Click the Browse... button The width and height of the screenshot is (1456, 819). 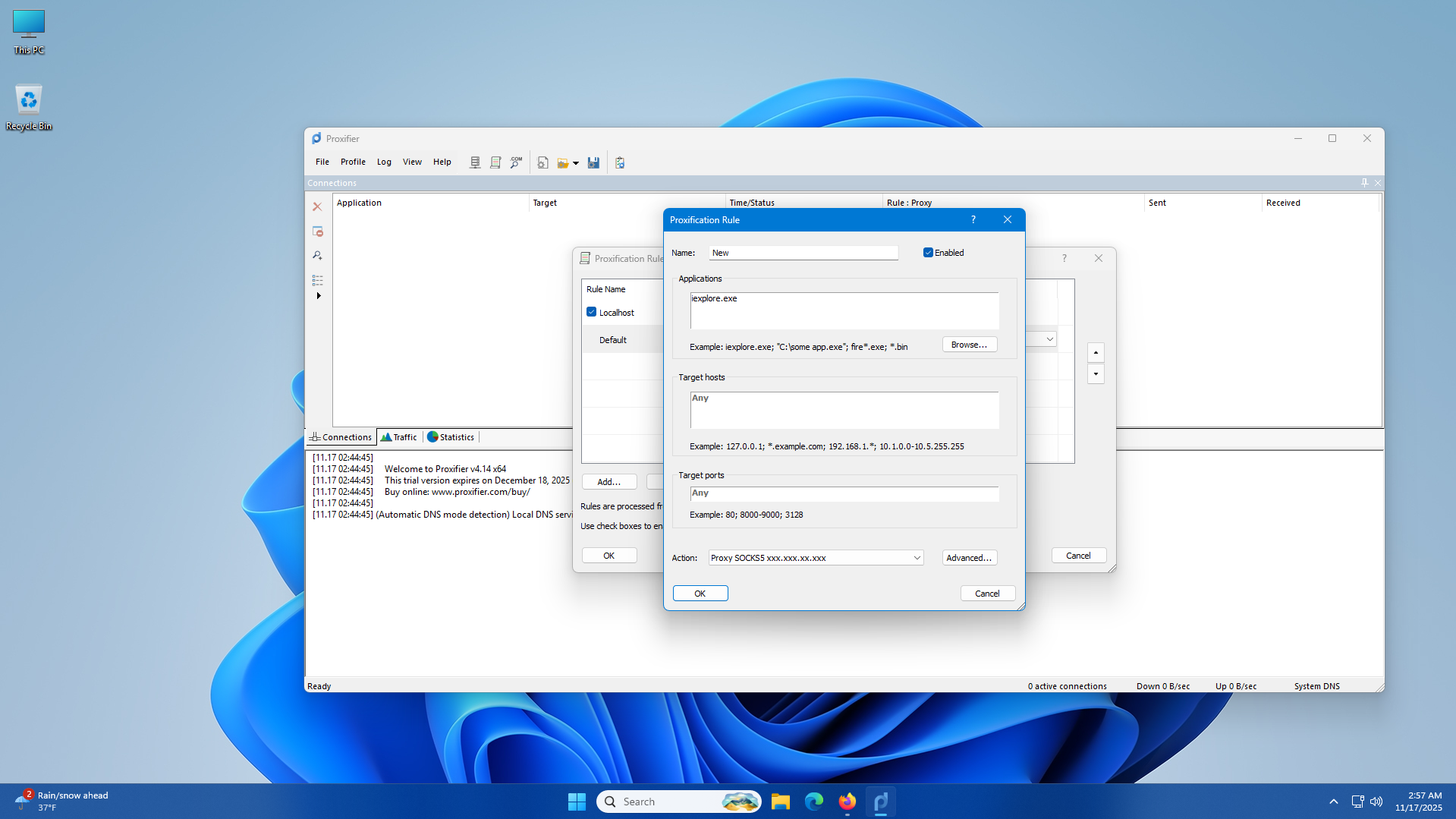click(x=969, y=345)
